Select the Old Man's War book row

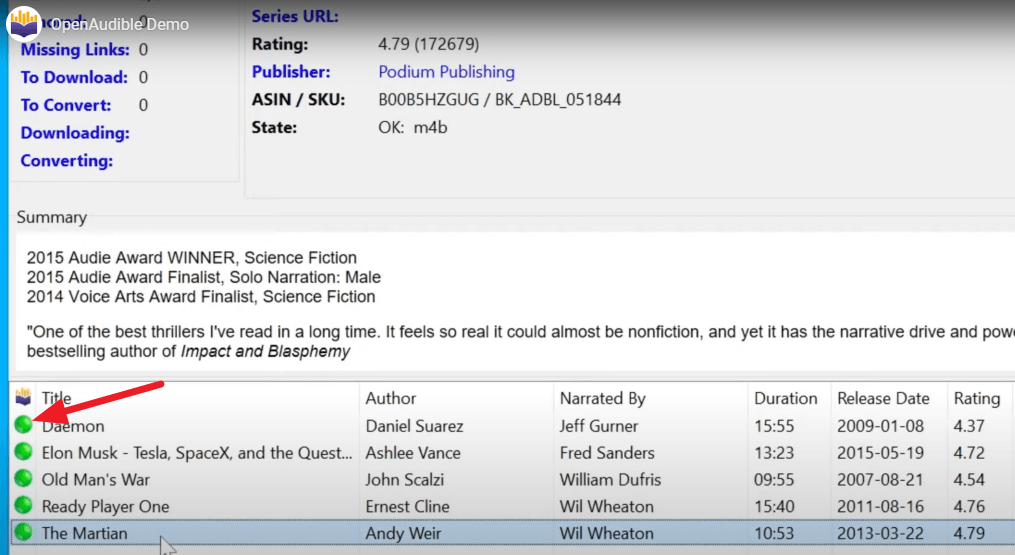(511, 479)
